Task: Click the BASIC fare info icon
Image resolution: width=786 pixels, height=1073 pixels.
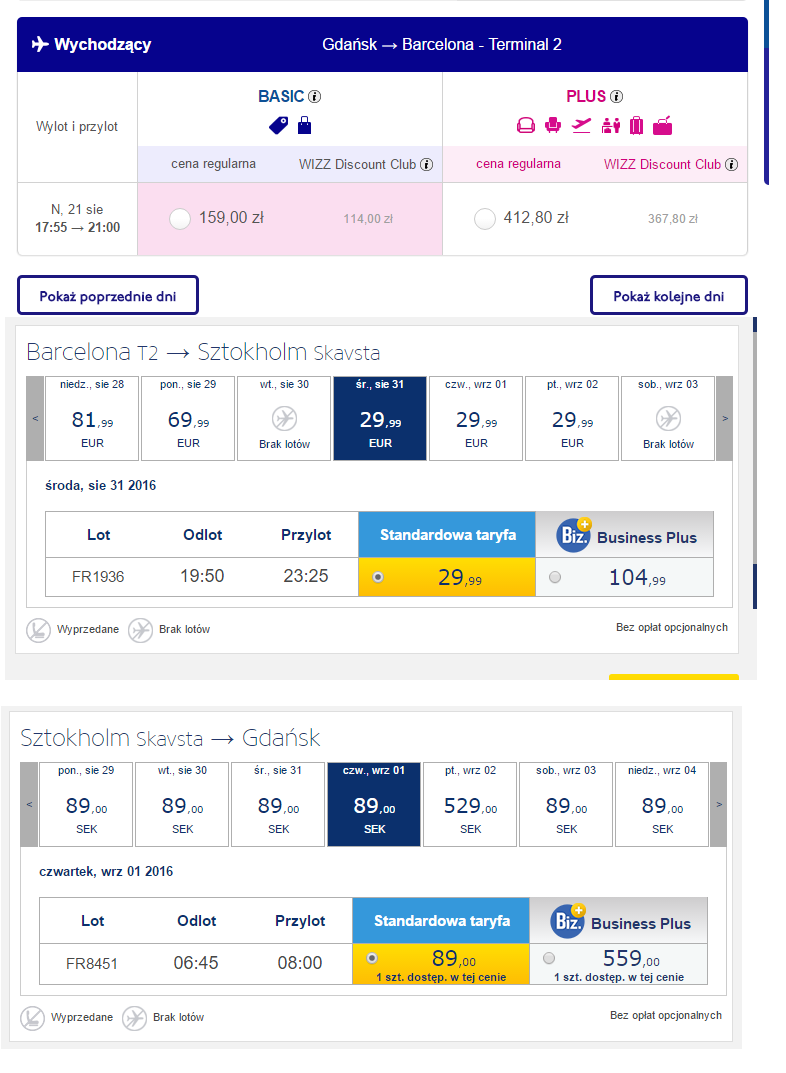Action: coord(315,96)
